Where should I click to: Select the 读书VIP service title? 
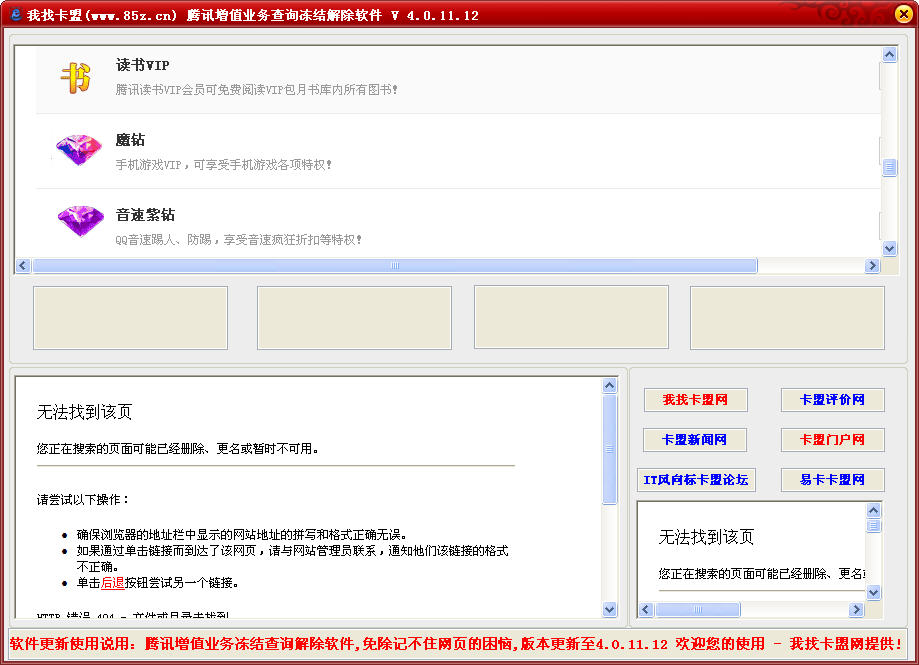pos(142,65)
